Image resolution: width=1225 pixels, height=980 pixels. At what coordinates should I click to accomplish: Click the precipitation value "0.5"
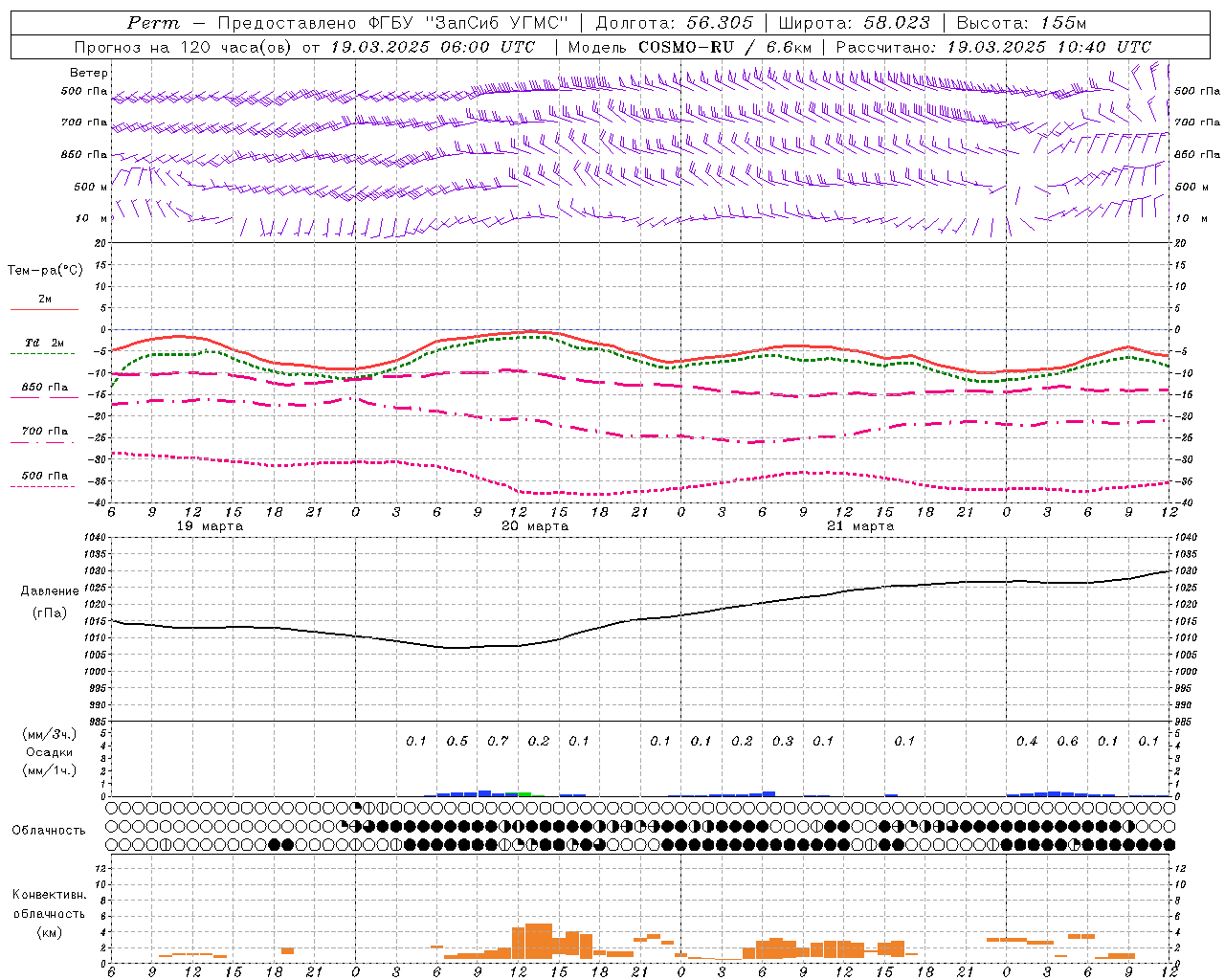(x=457, y=741)
